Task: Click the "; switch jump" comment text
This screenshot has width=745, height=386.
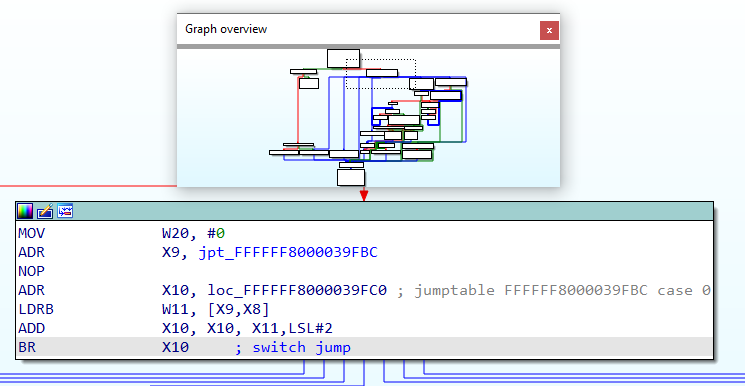Action: click(x=293, y=347)
